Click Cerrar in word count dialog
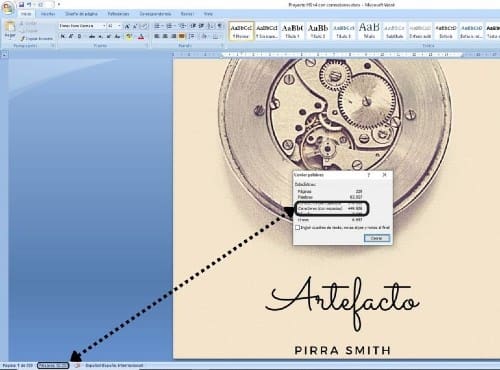The width and height of the screenshot is (500, 370). click(x=377, y=238)
